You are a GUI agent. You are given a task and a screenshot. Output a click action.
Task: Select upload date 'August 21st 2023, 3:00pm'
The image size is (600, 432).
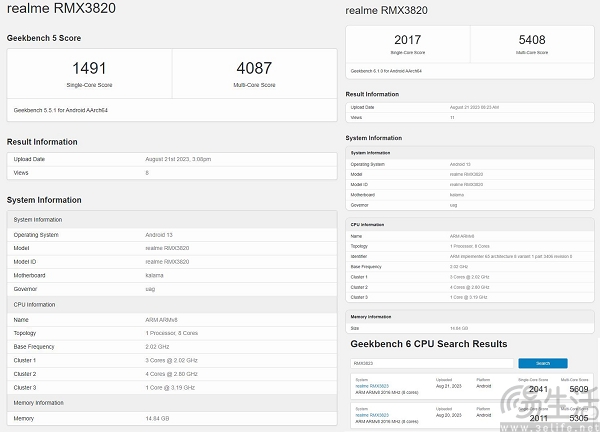point(178,159)
